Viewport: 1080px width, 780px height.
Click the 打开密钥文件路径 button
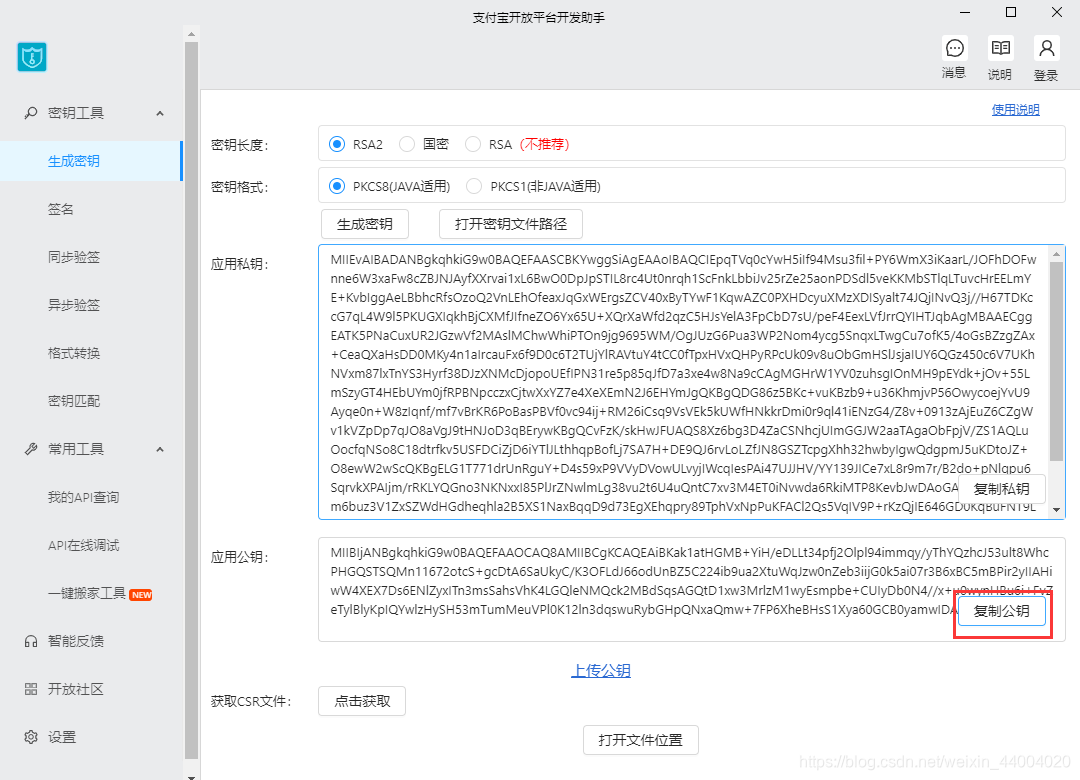point(511,224)
